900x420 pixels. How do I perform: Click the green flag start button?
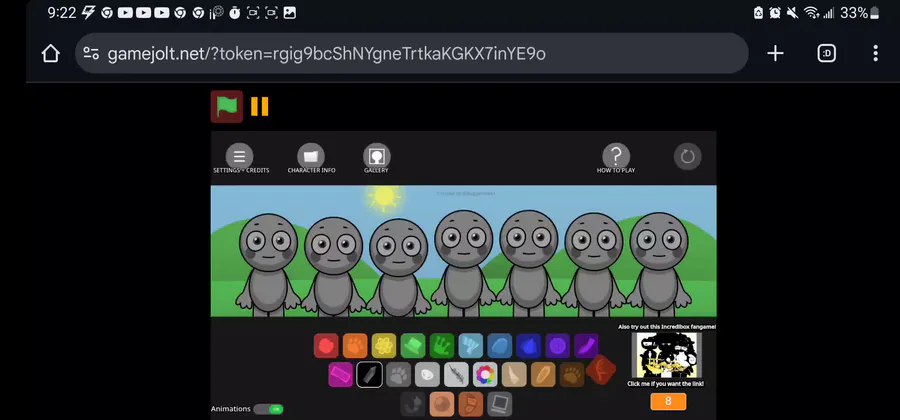tap(227, 107)
